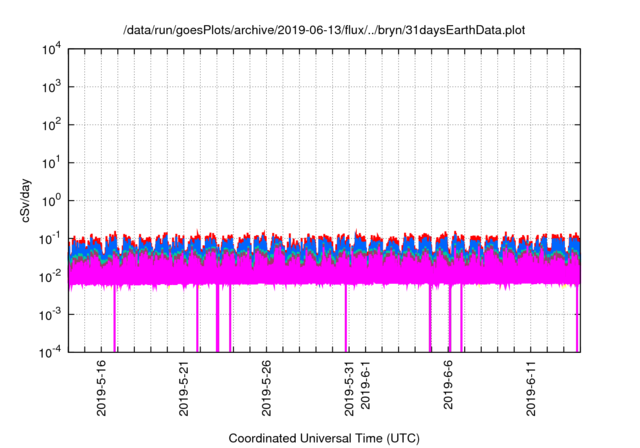Click the 10^2 y-axis tick label
Viewport: 640px width, 448px height.
click(x=52, y=125)
